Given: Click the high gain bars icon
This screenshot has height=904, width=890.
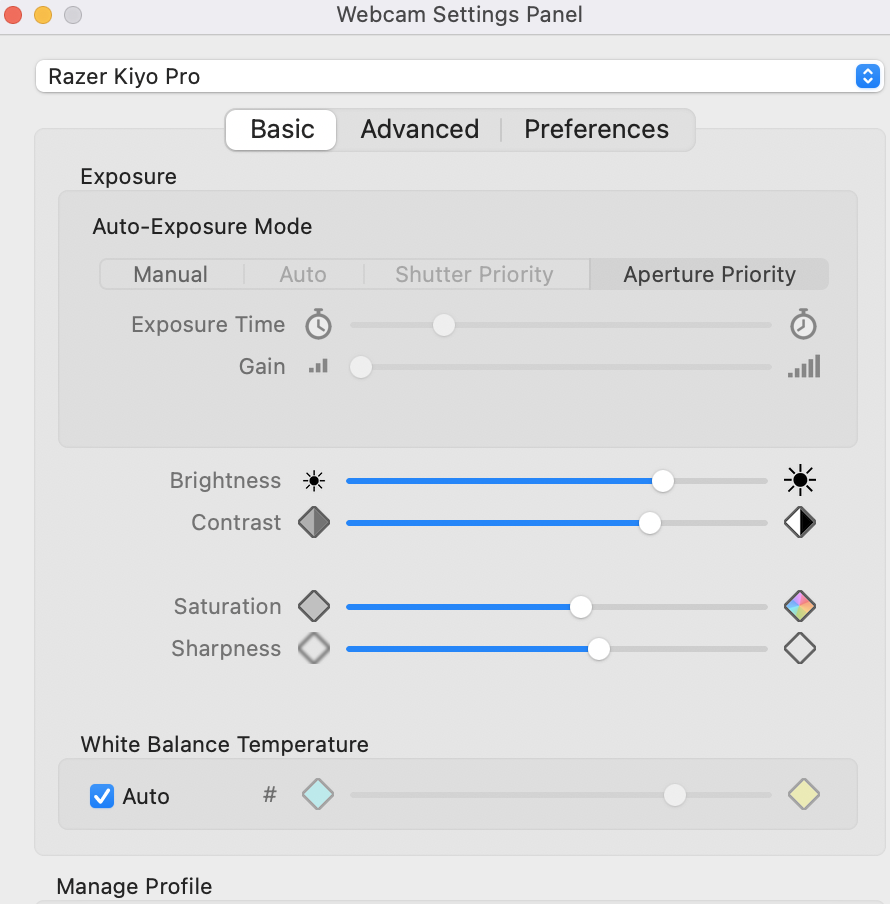Looking at the screenshot, I should pos(803,366).
